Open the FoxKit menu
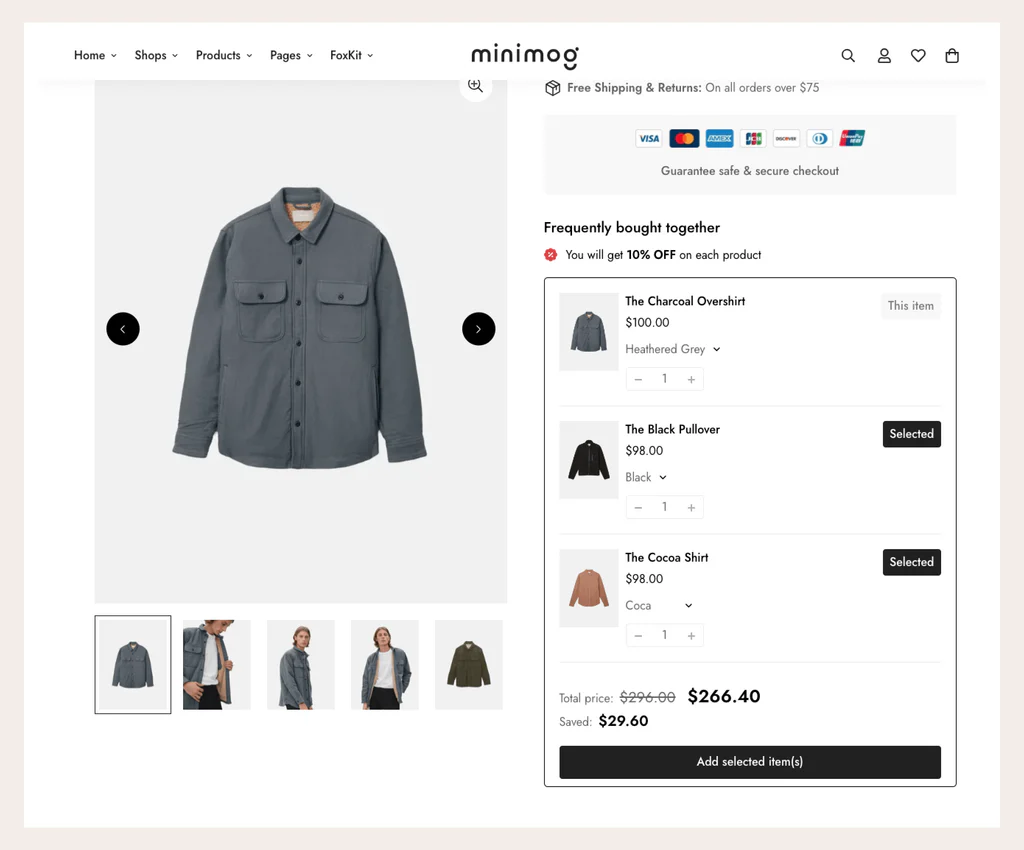Image resolution: width=1024 pixels, height=850 pixels. (x=347, y=56)
